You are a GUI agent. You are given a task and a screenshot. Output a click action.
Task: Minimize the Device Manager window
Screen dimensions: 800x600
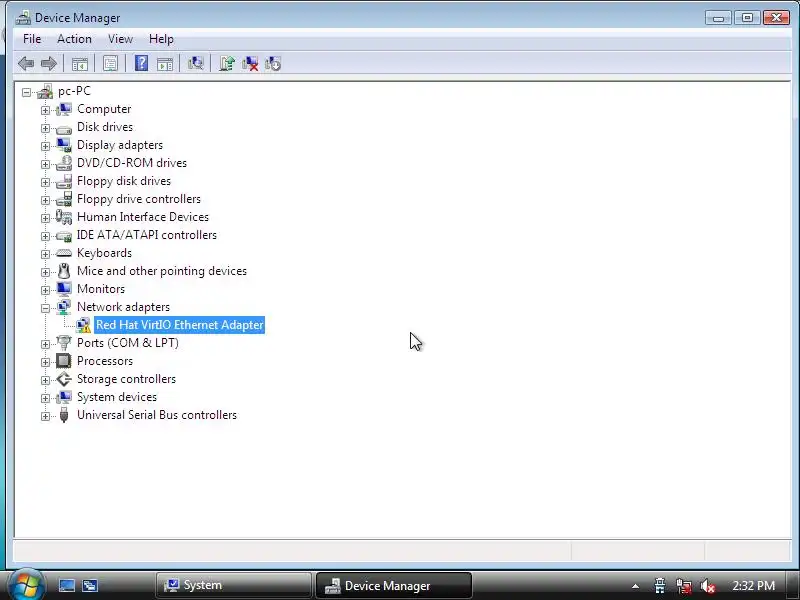click(x=718, y=18)
